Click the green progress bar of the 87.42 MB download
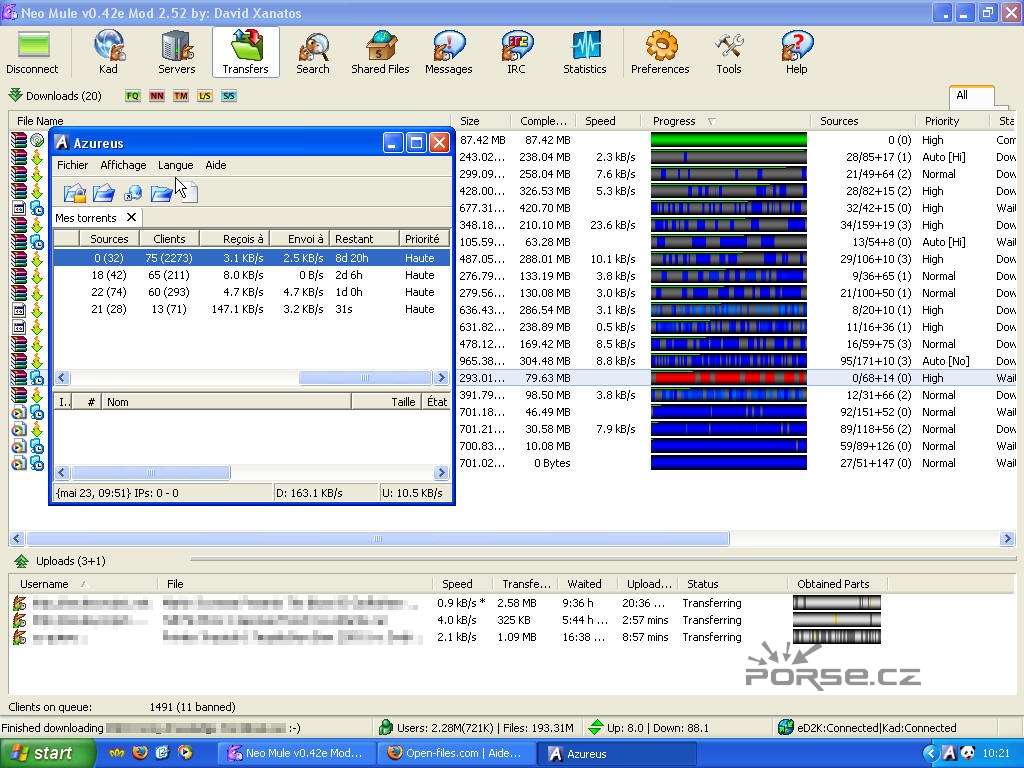 (x=729, y=140)
